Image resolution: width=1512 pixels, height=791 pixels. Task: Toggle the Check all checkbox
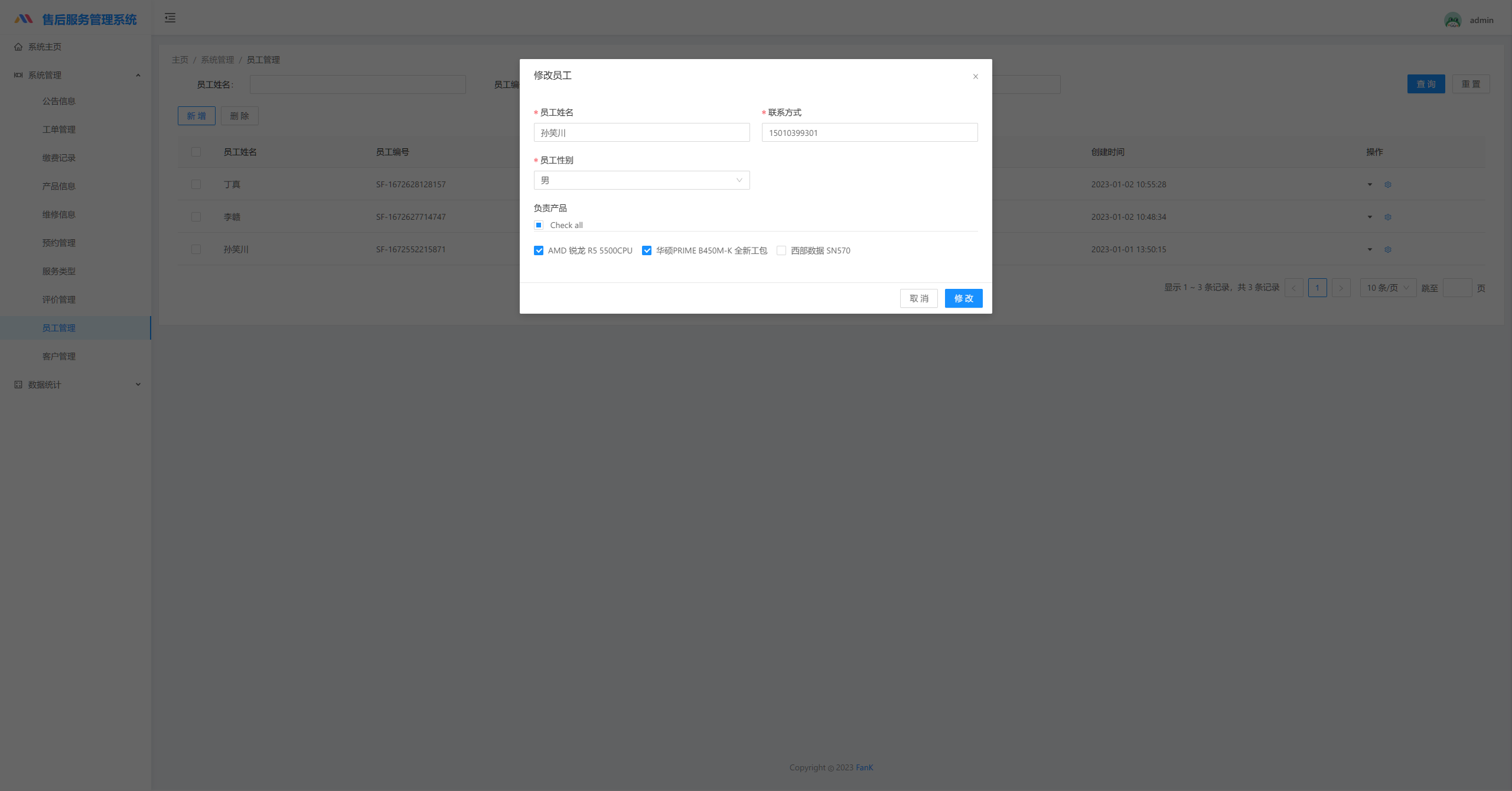pyautogui.click(x=539, y=225)
